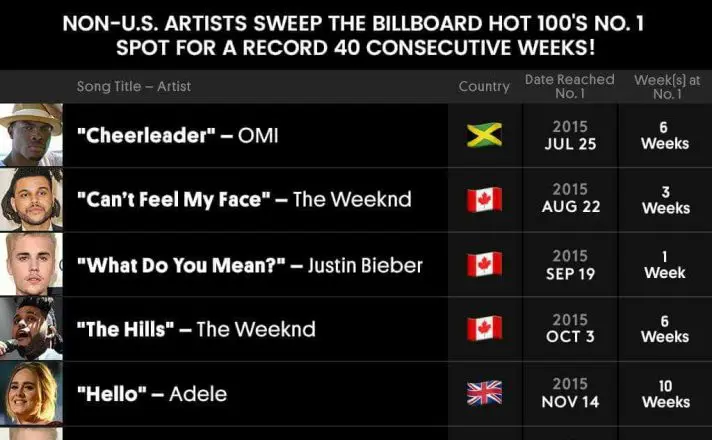Click the 2015 NOV 14 date cell
The image size is (712, 440).
pos(570,394)
